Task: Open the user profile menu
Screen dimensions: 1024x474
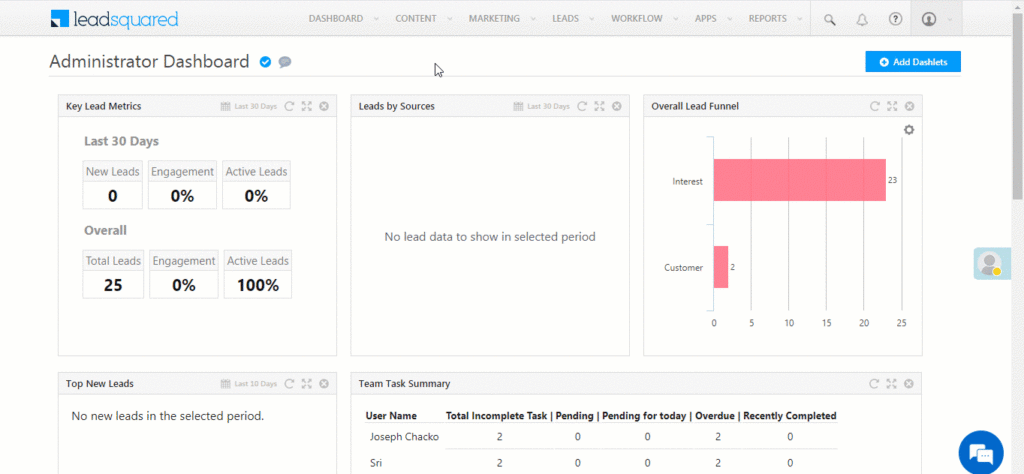Action: 935,19
